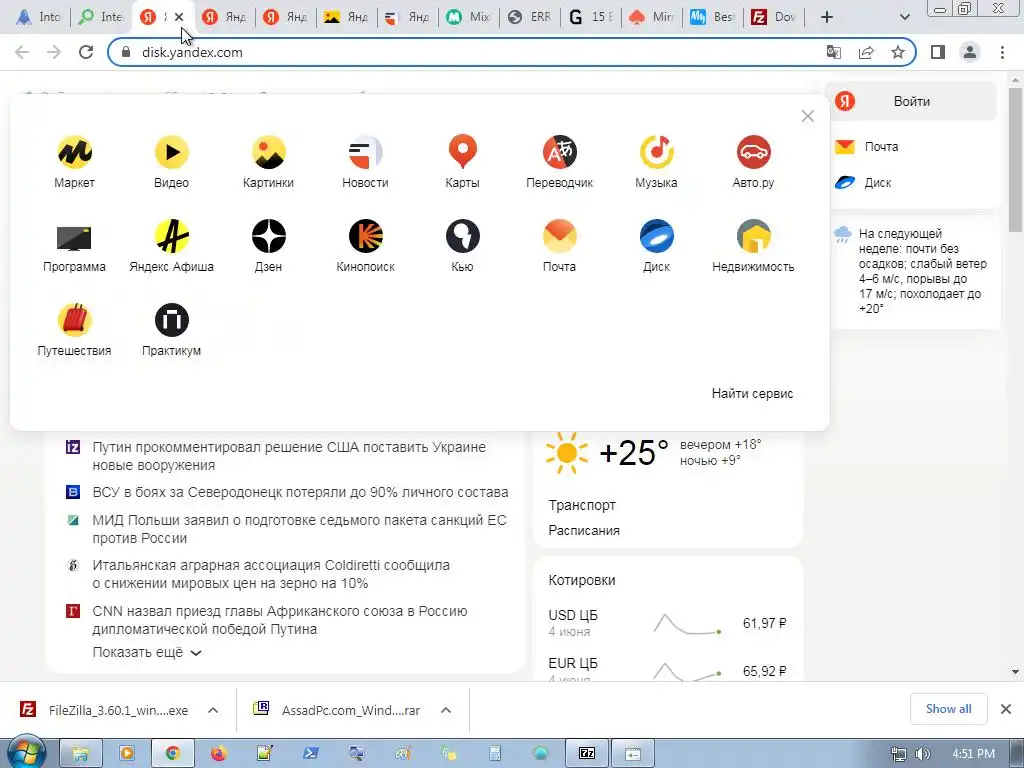Switch to the Best tab
The width and height of the screenshot is (1024, 768).
(x=712, y=17)
